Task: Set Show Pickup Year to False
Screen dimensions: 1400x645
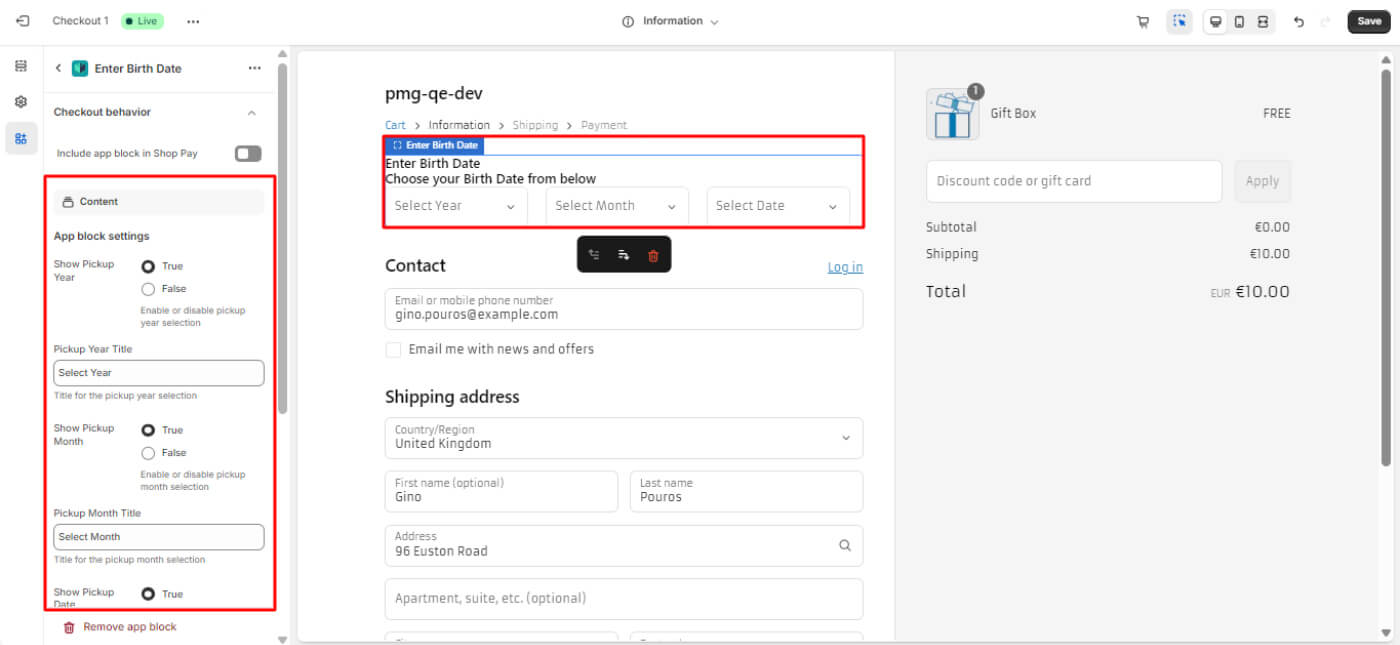Action: [x=148, y=289]
